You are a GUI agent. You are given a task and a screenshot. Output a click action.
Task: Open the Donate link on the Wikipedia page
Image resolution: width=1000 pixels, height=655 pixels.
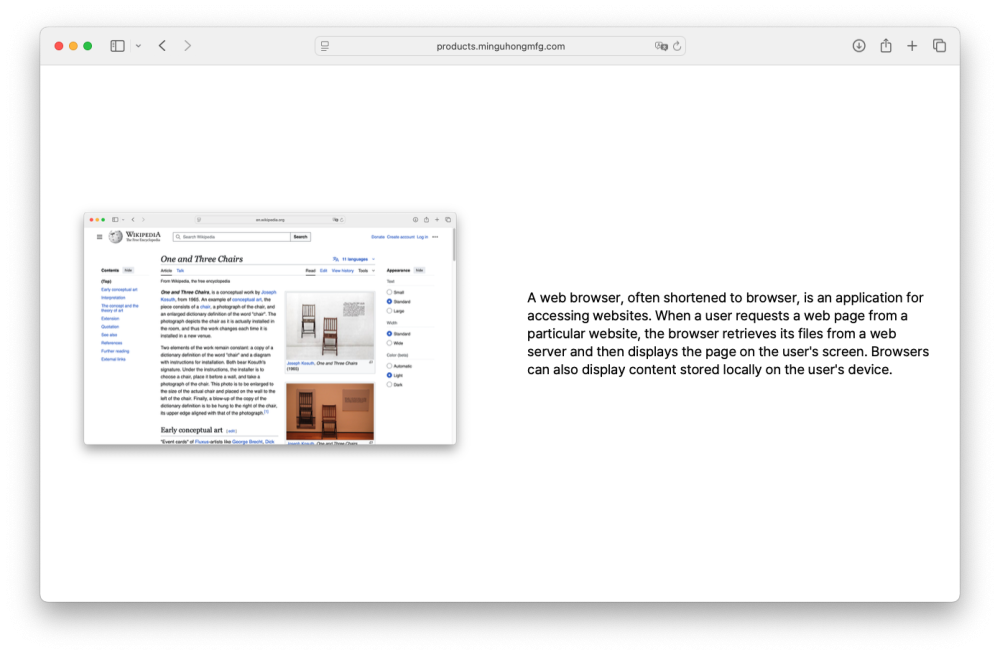[x=378, y=237]
